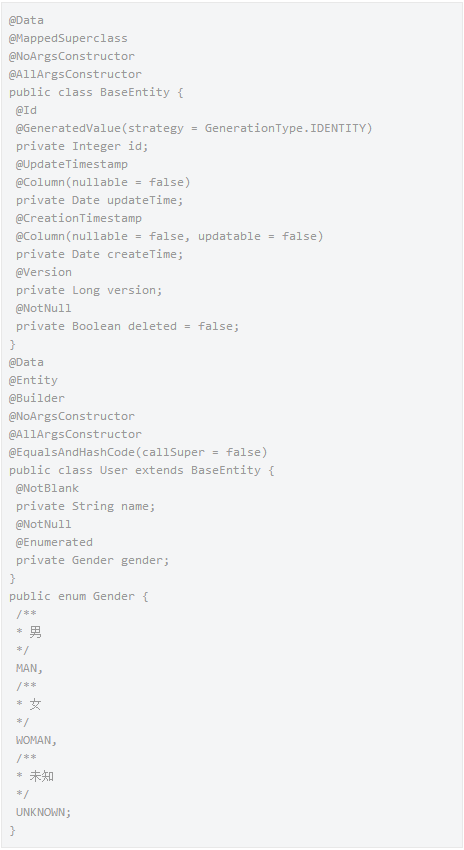Screen dimensions: 464x850
Task: Select the public class BaseEntity declaration
Action: coord(96,92)
